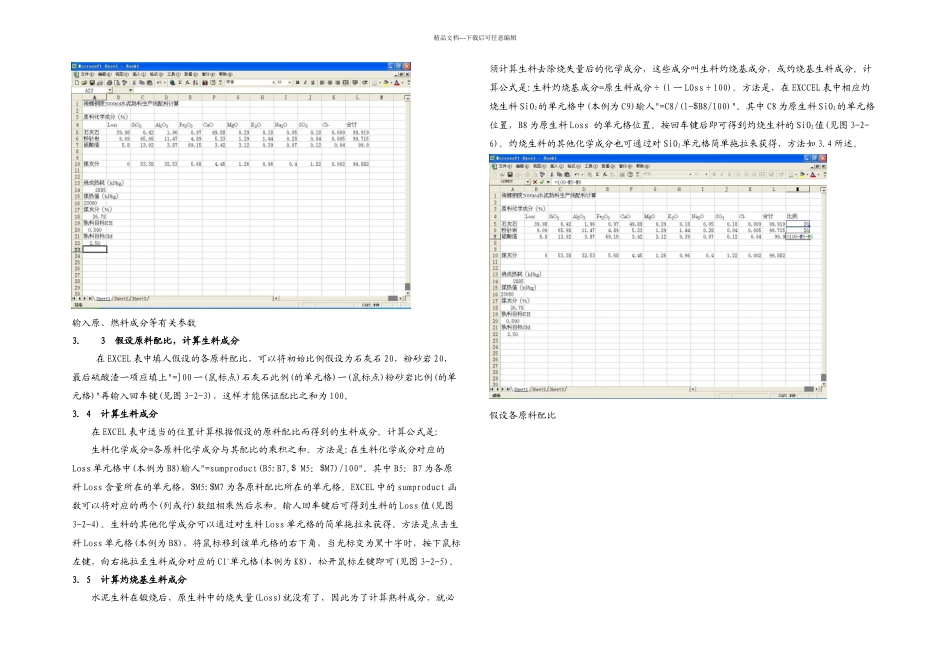
Task: Toggle Align Right in left Excel window toolbar
Action: tap(337, 82)
